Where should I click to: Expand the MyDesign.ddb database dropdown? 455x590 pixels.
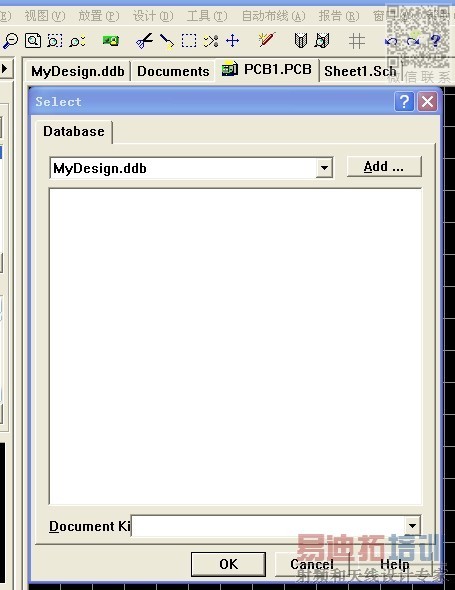pos(324,168)
